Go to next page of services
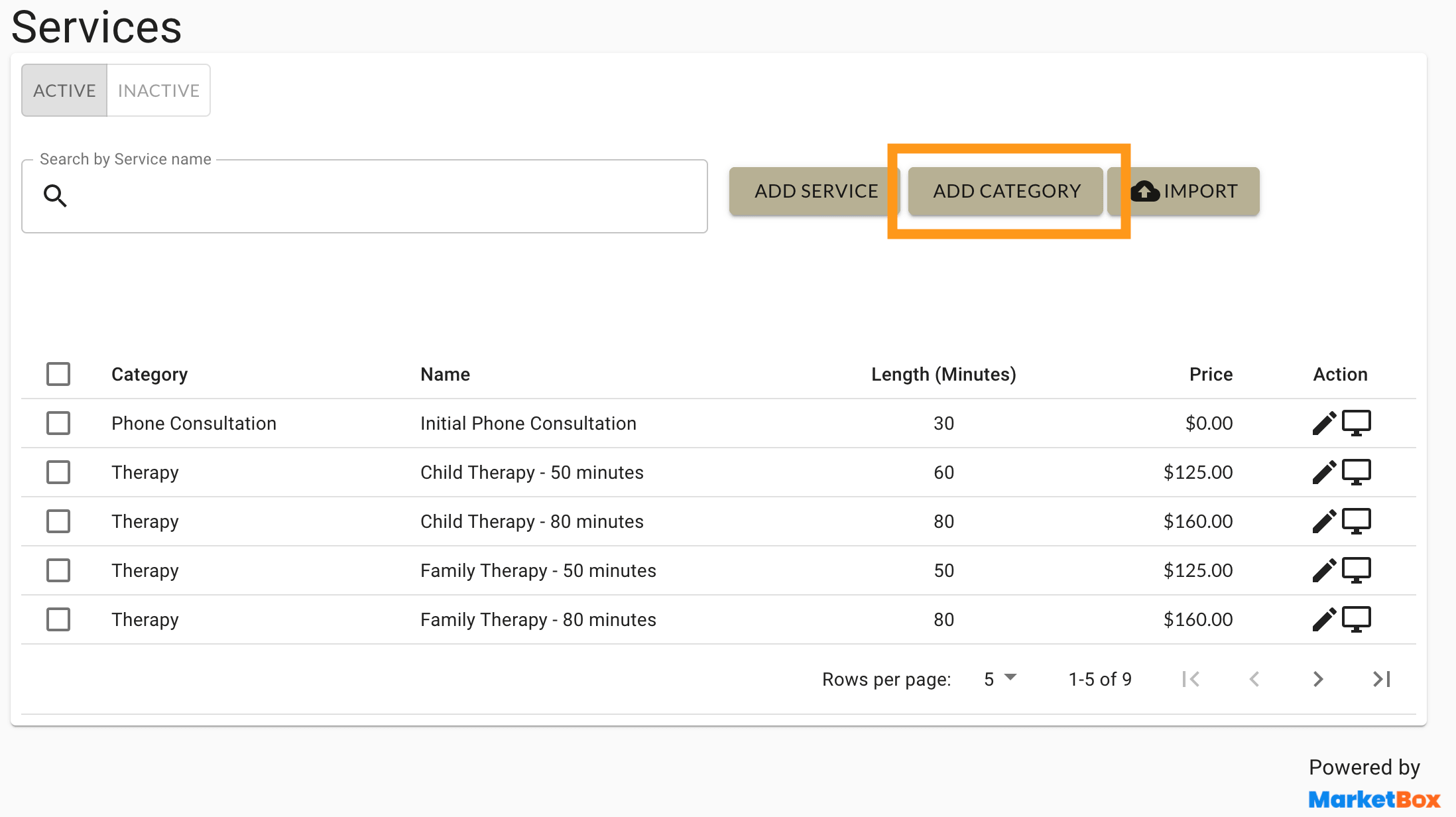The image size is (1456, 817). click(x=1317, y=679)
